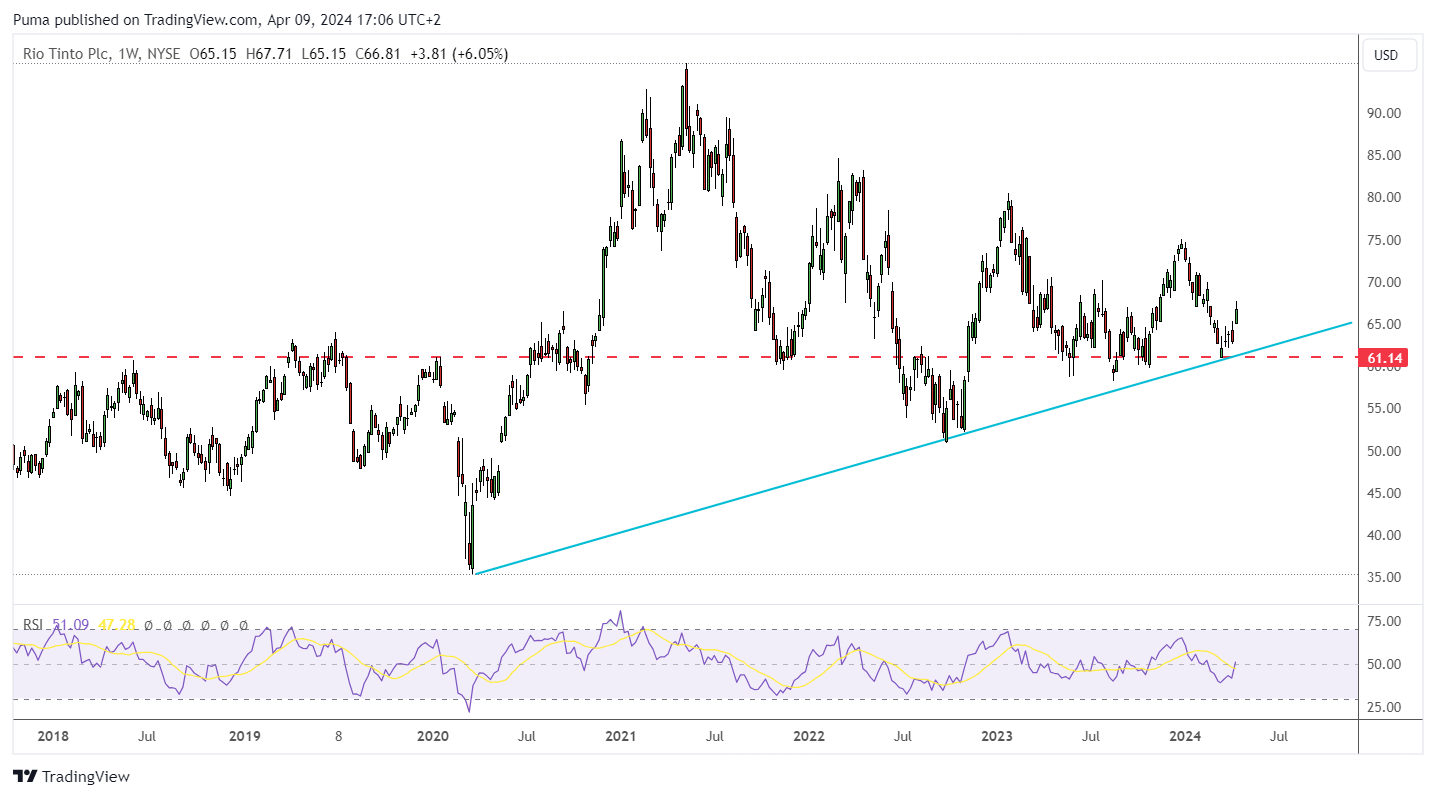This screenshot has height=798, width=1436.
Task: Select the RSI indicator legend label
Action: point(33,625)
